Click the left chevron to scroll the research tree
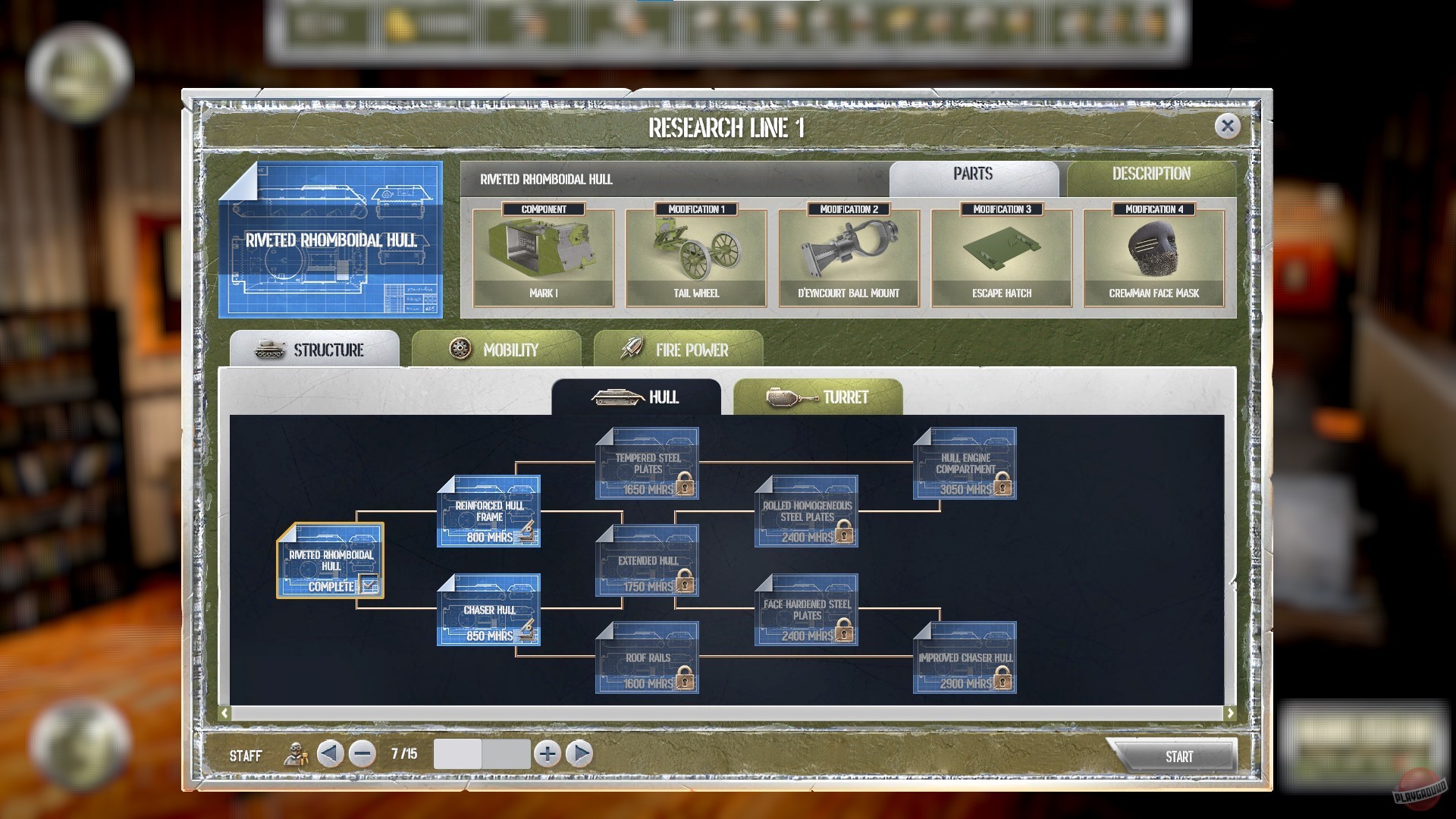 click(225, 714)
